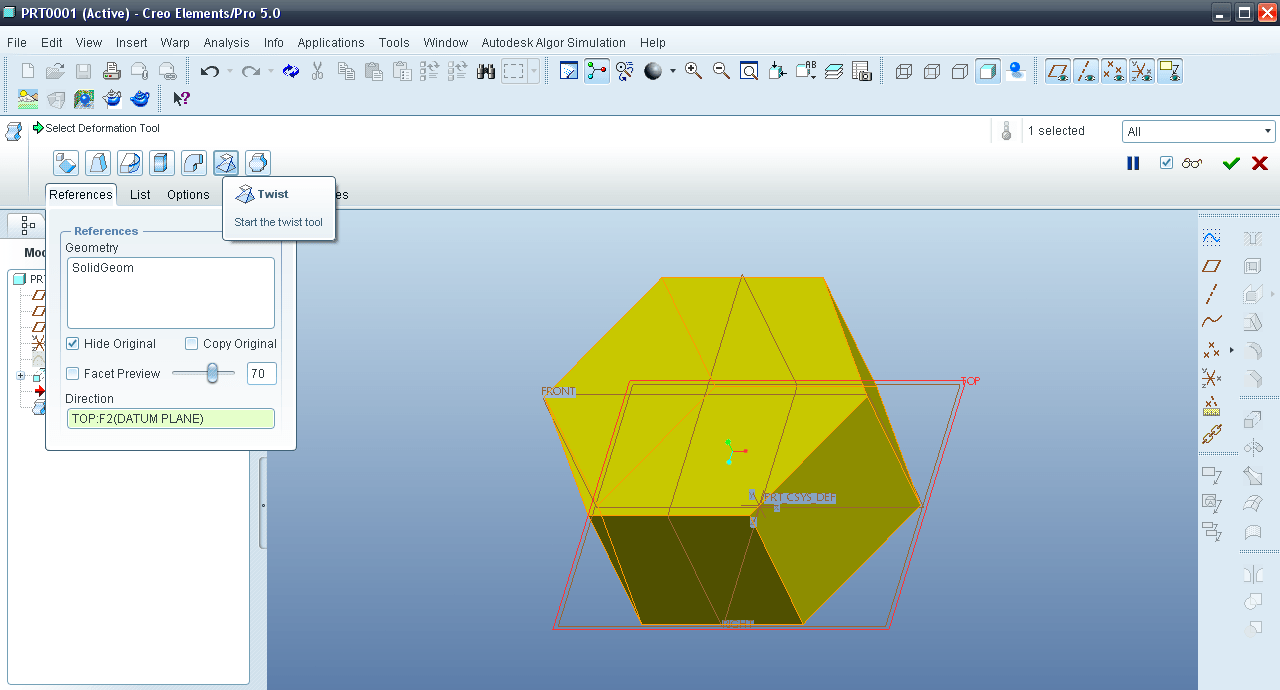Cancel the feature with red X
Image resolution: width=1280 pixels, height=690 pixels.
[x=1260, y=163]
